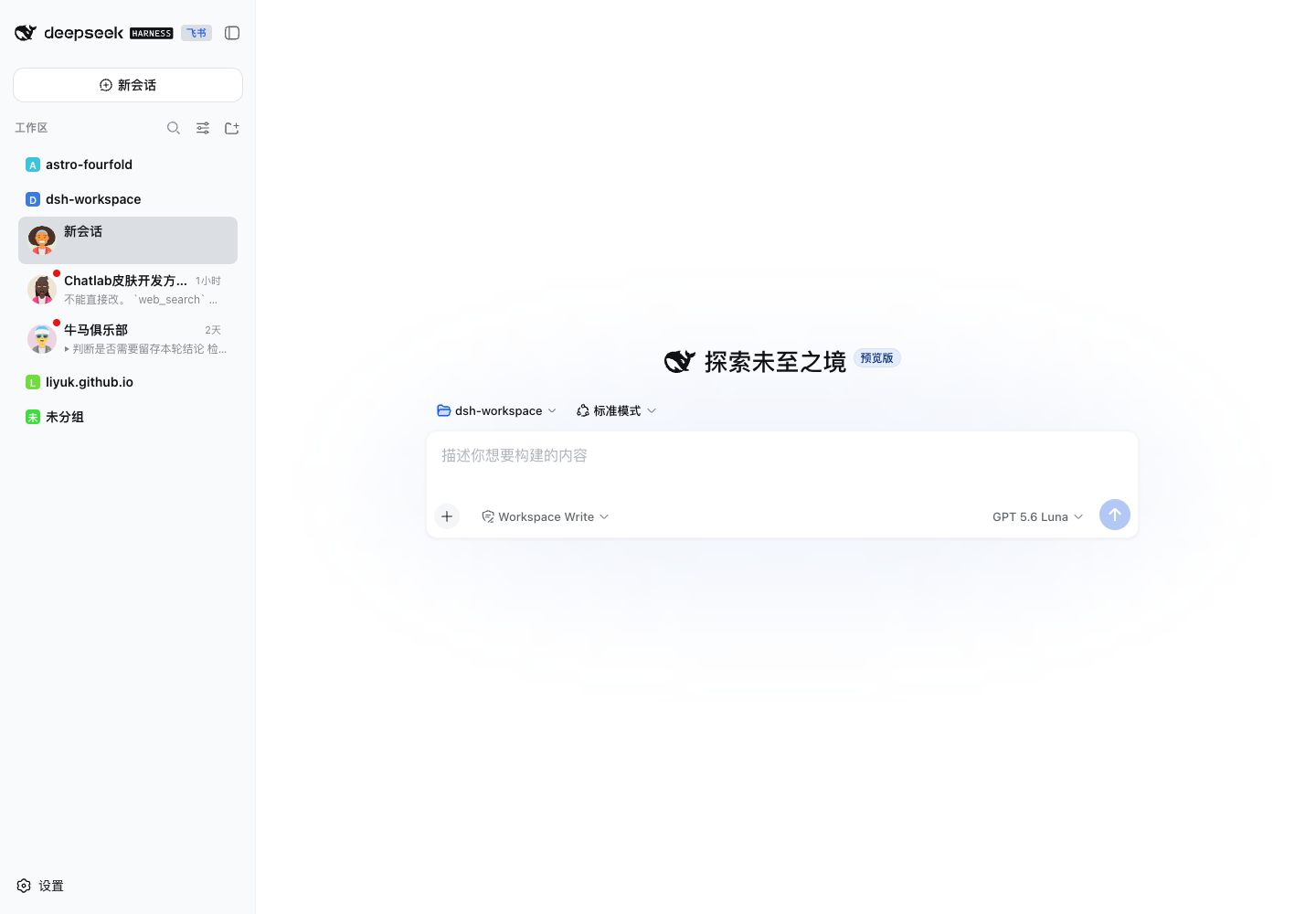Viewport: 1316px width, 914px height.
Task: Click the 2天 timestamp
Action: tap(213, 330)
